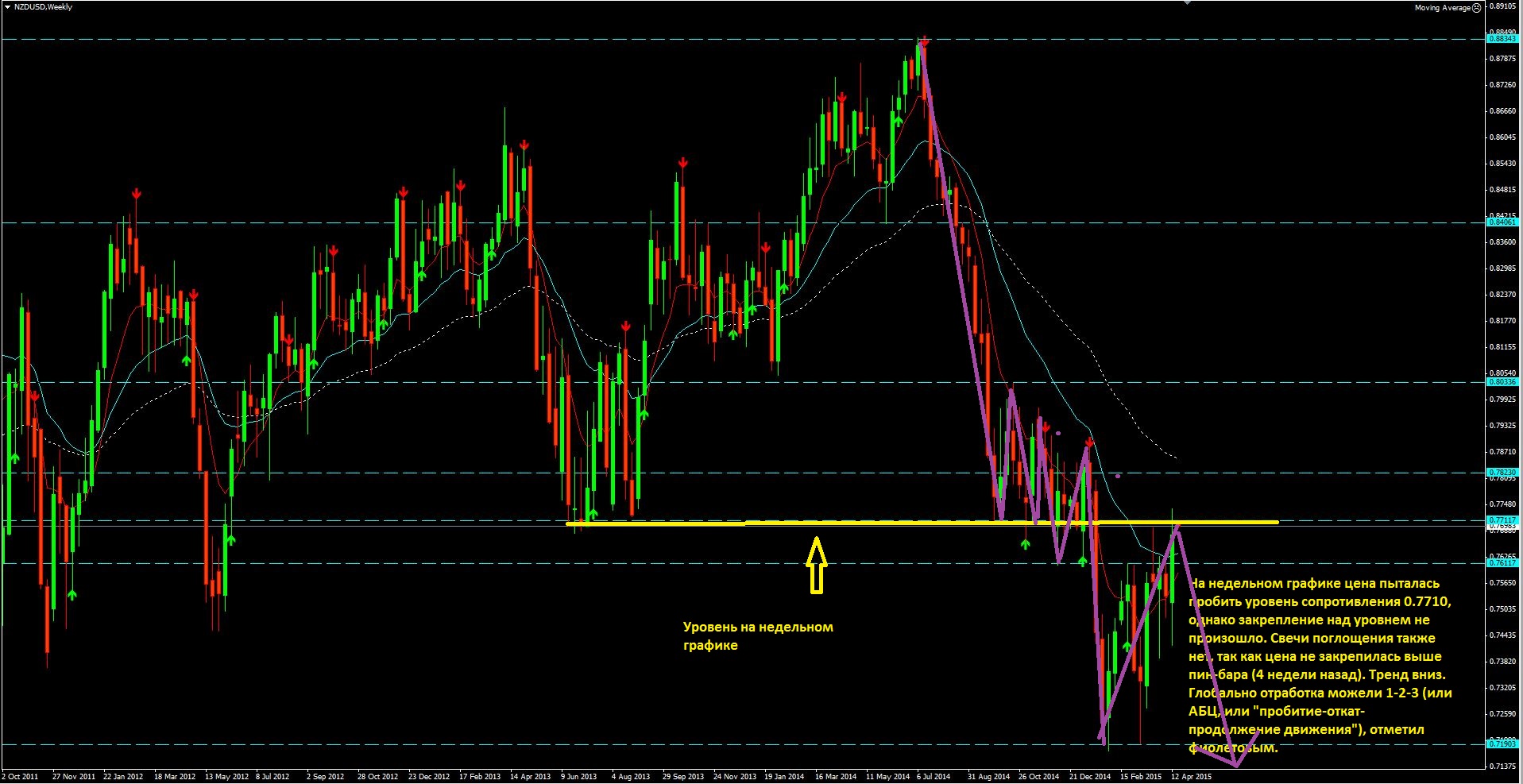Screen dimensions: 1523x784
Task: Select the 'Уровень на недельном графике' text label
Action: pyautogui.click(x=758, y=636)
